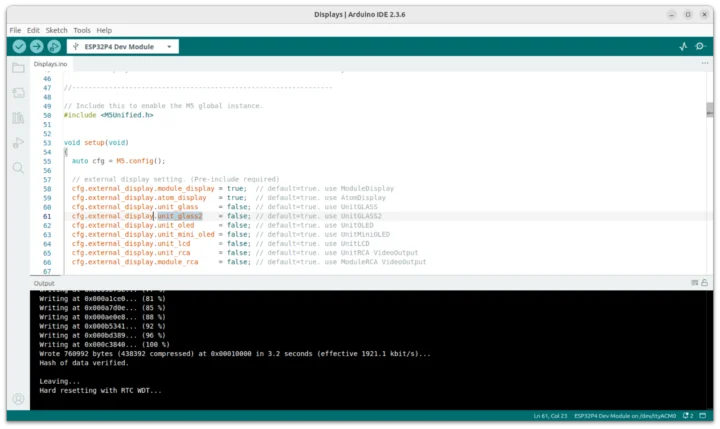
Task: Click 'Hard resetting with RTC WDT...' output line
Action: click(101, 390)
